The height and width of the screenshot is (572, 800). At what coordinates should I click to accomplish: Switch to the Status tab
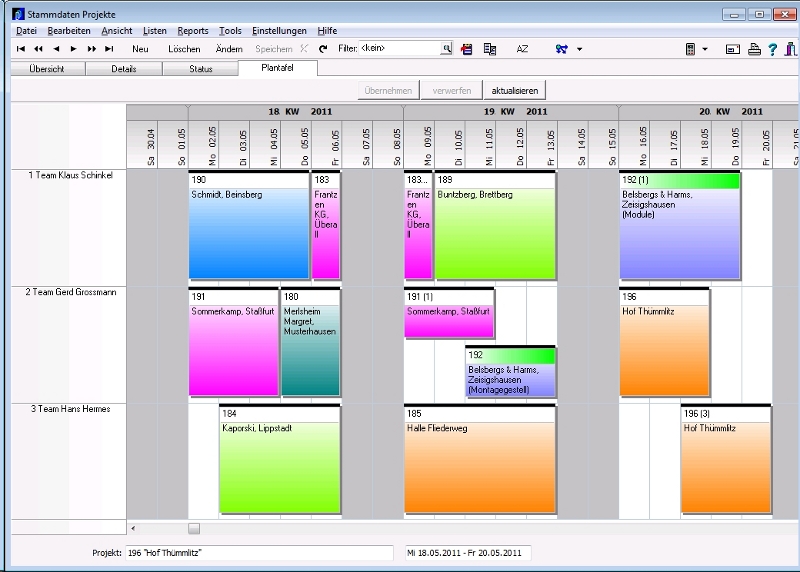point(201,69)
